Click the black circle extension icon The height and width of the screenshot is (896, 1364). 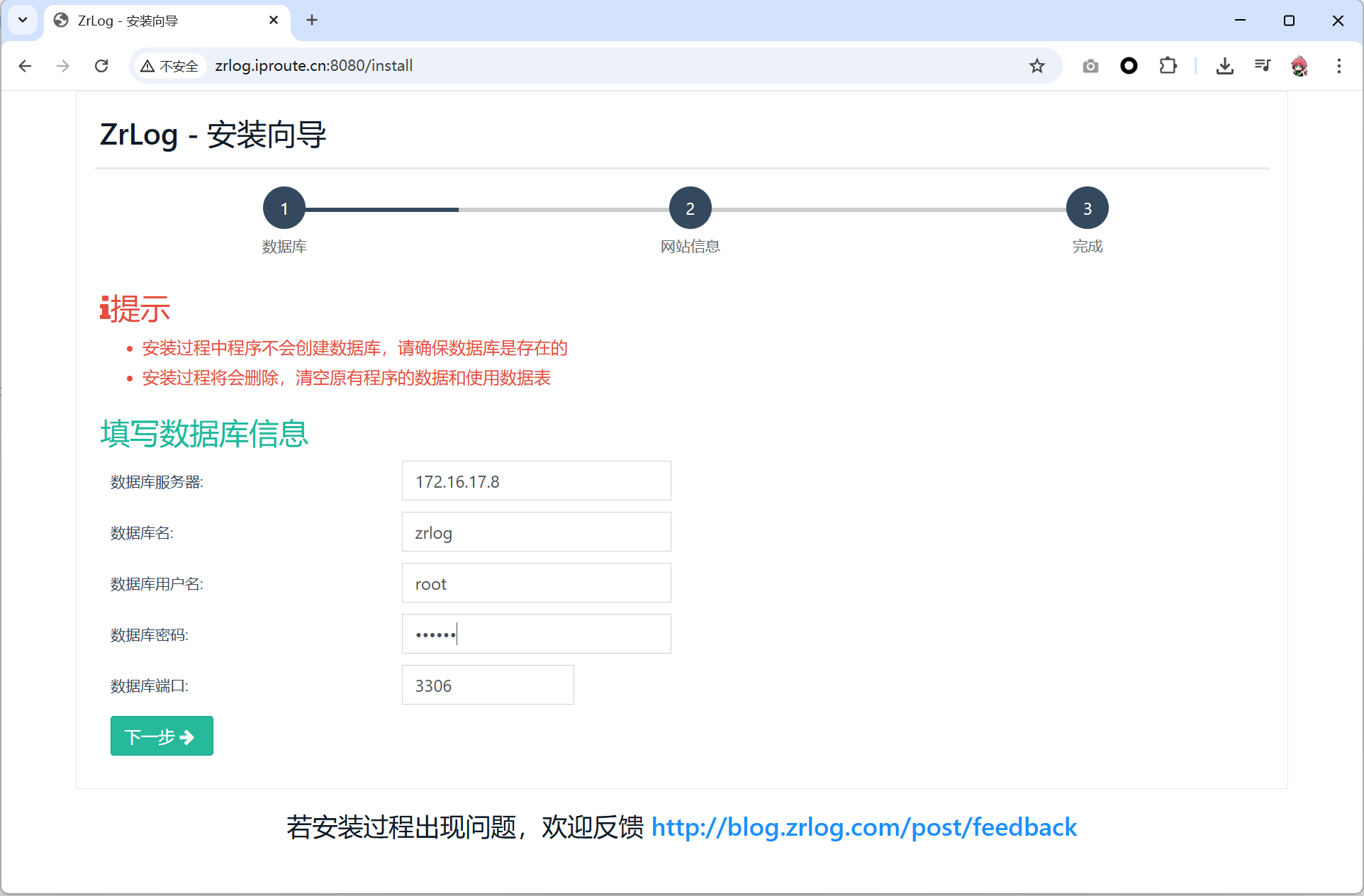click(1129, 66)
